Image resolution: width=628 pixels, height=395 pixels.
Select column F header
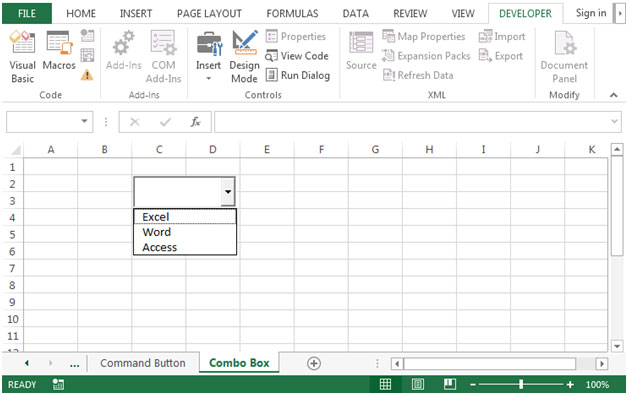click(321, 150)
